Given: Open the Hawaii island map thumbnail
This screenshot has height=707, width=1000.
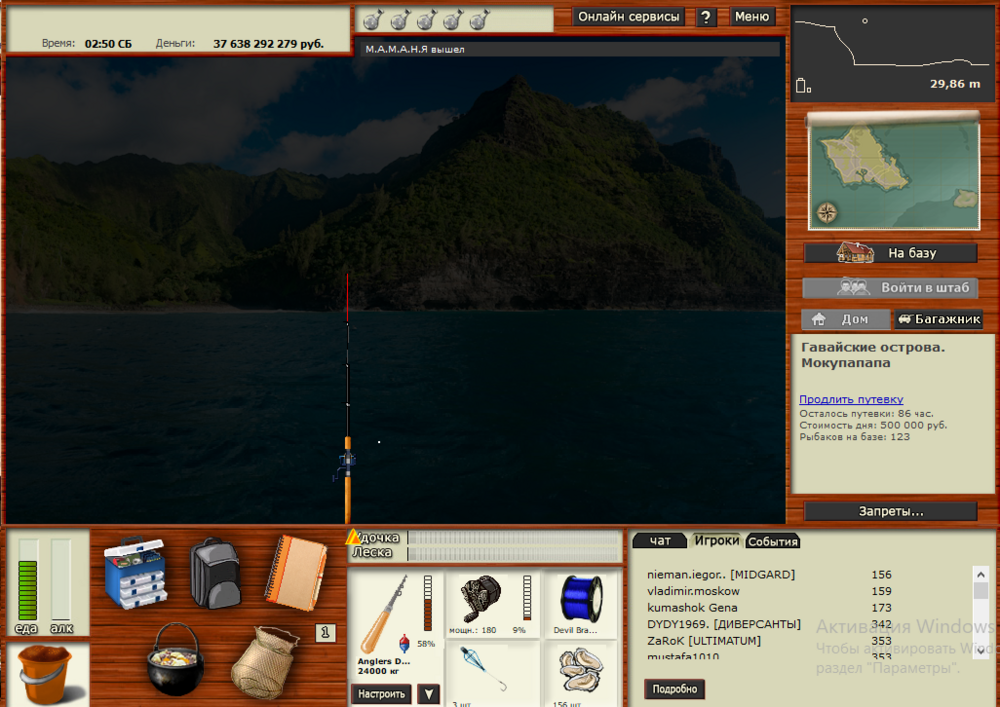Looking at the screenshot, I should [894, 173].
